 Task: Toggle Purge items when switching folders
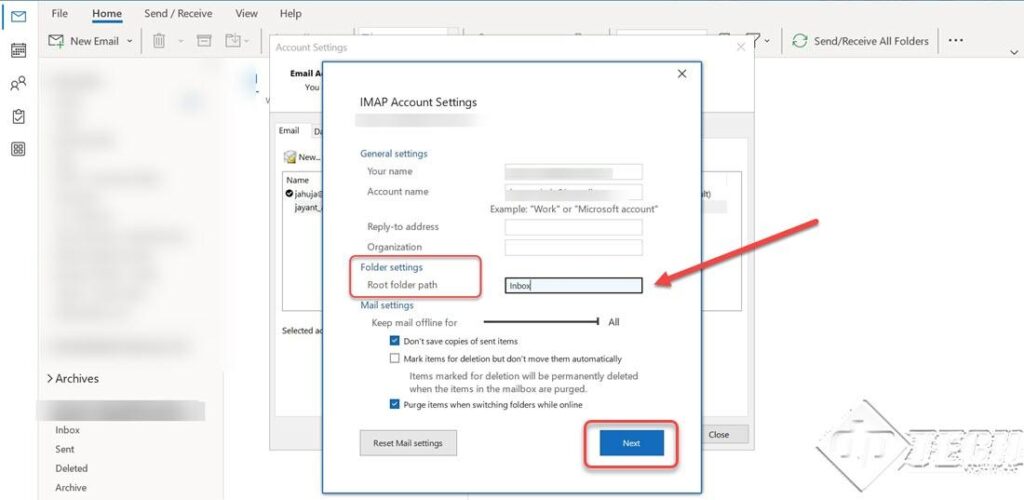tap(395, 405)
